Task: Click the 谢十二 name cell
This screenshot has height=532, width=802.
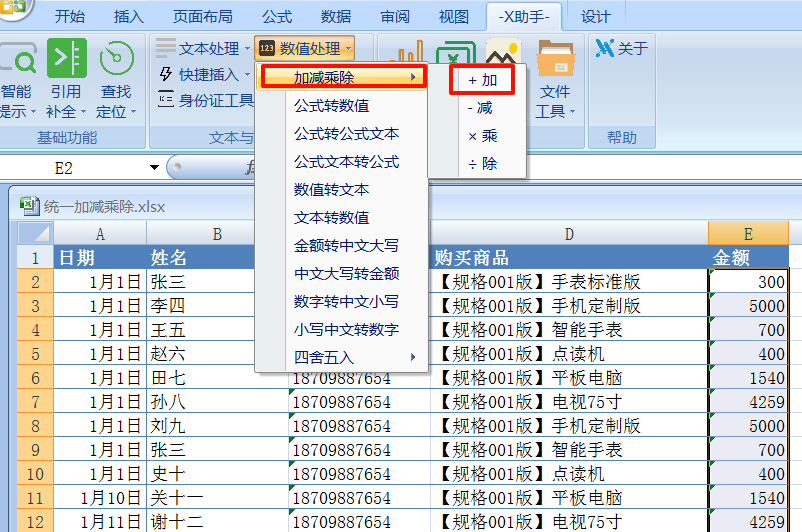Action: pos(217,522)
